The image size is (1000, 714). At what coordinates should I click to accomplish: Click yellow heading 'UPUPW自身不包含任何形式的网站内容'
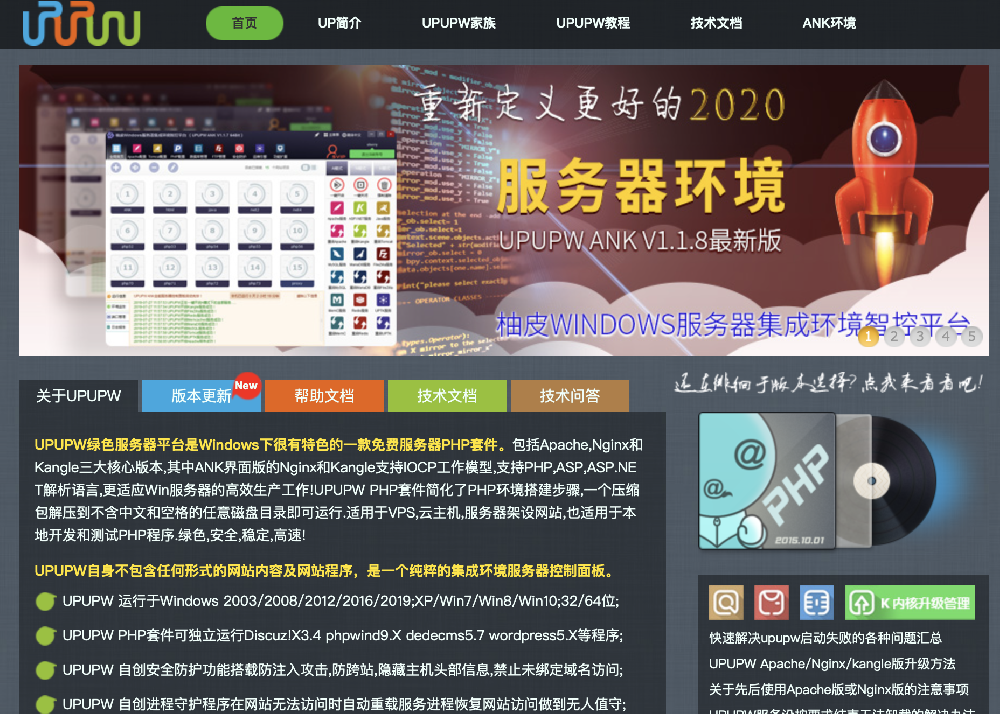click(325, 571)
